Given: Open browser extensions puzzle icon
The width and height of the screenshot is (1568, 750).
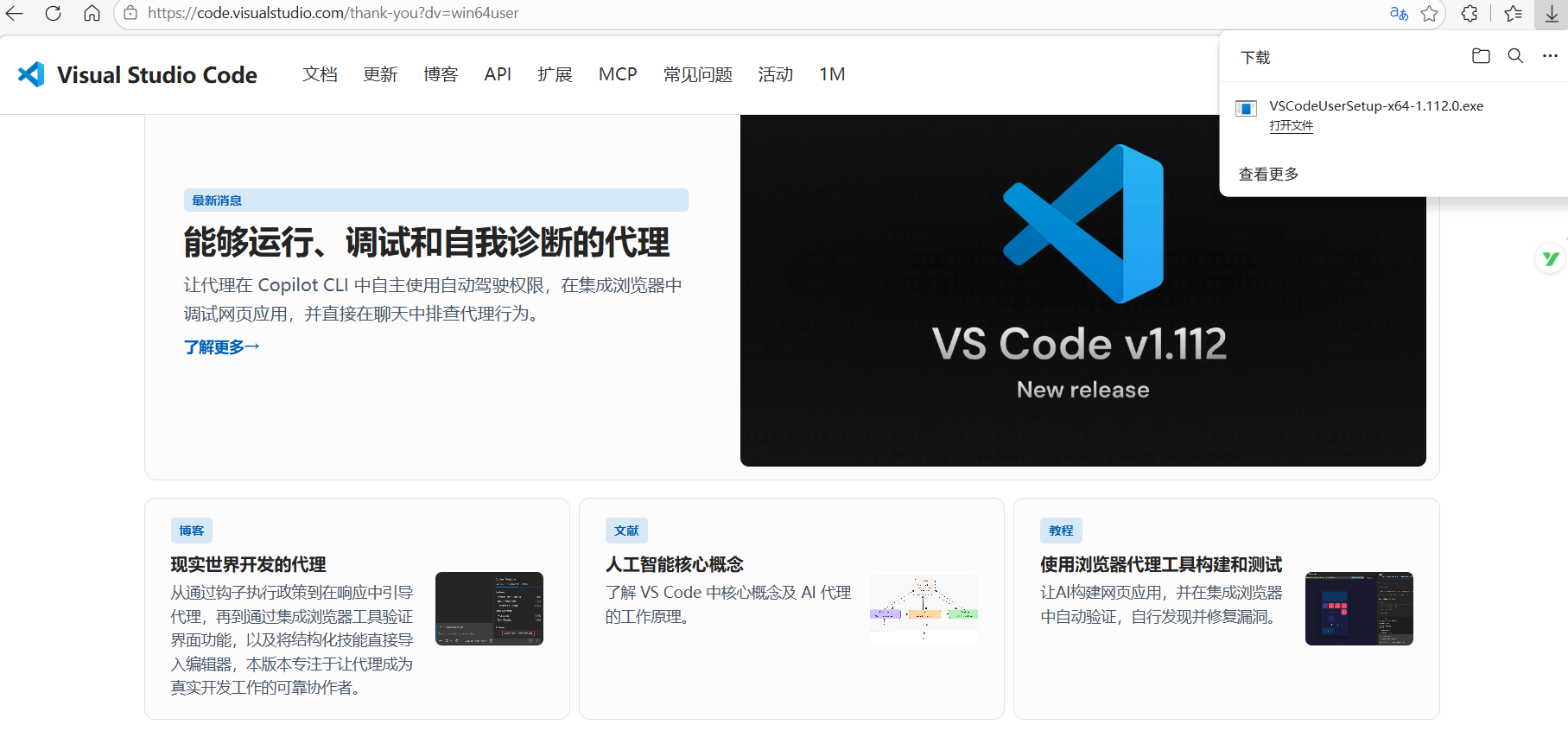Looking at the screenshot, I should (x=1470, y=13).
